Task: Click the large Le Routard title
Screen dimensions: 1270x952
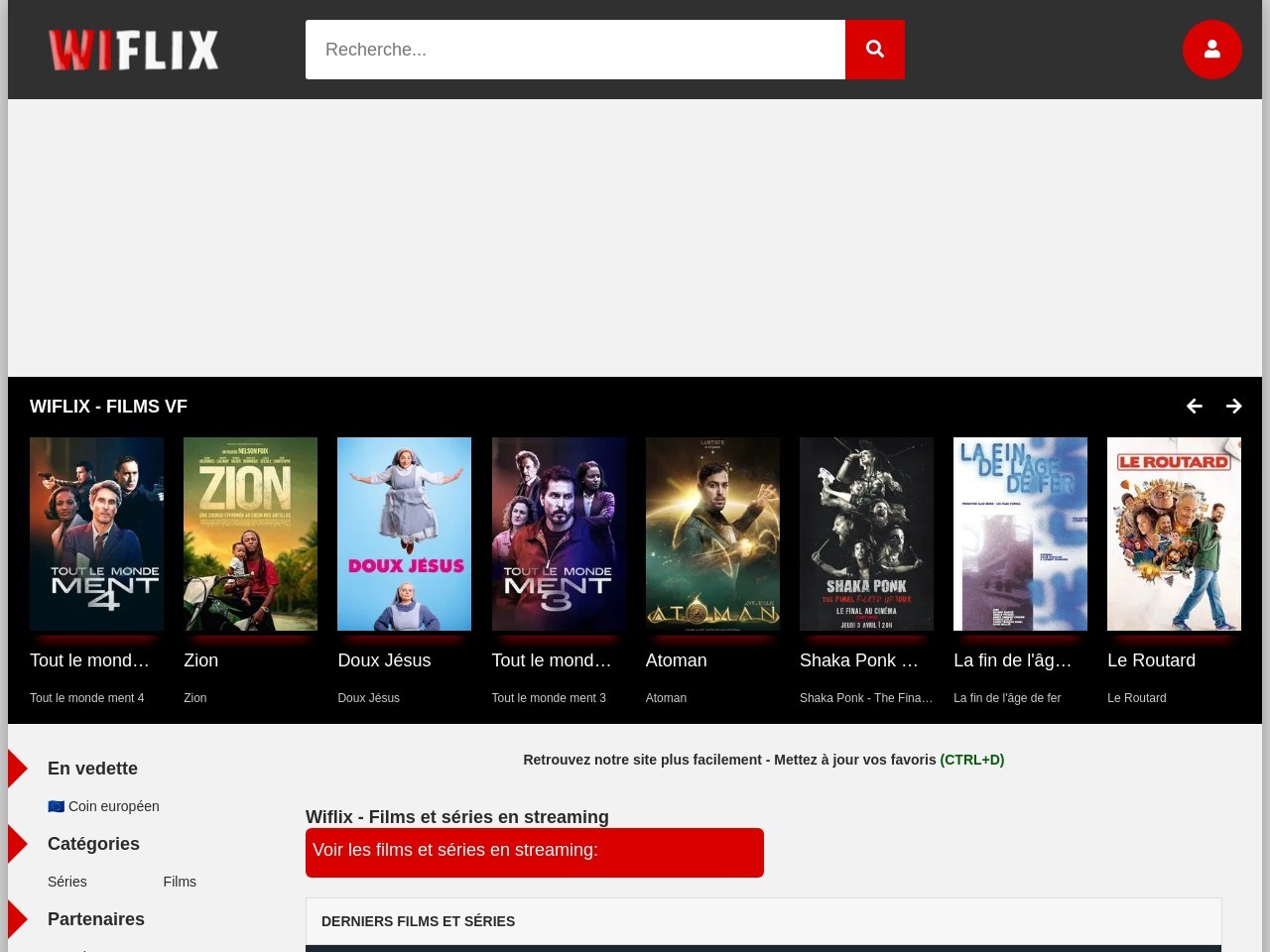Action: [1152, 660]
